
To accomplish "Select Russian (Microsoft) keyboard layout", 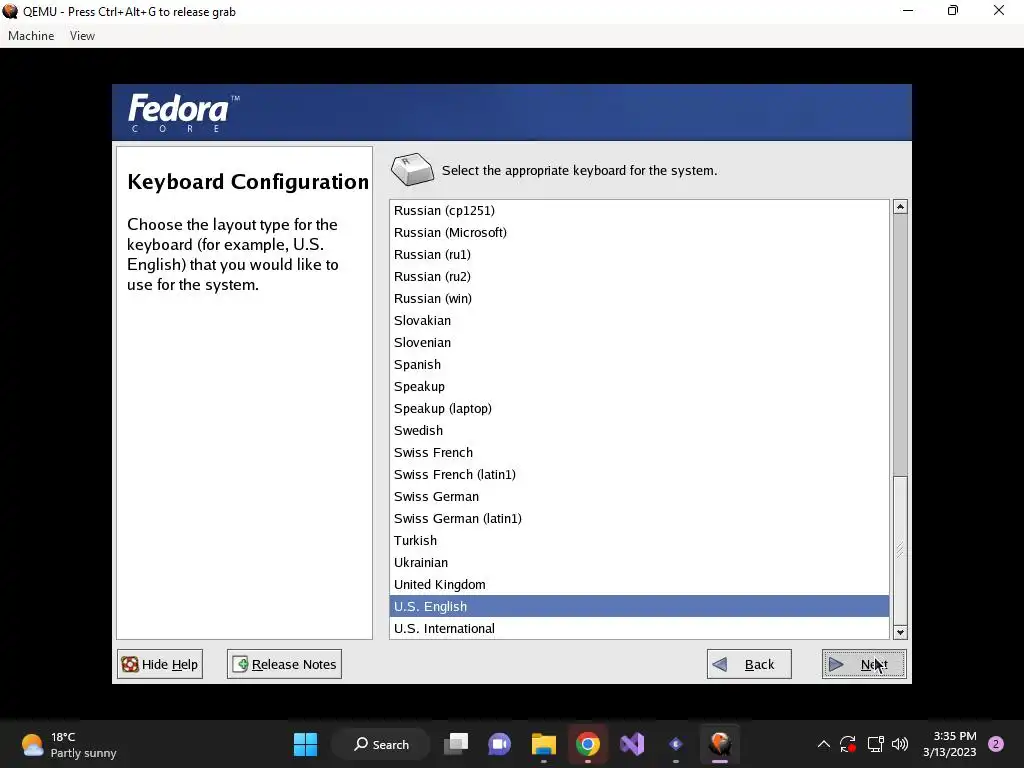I will click(x=639, y=232).
